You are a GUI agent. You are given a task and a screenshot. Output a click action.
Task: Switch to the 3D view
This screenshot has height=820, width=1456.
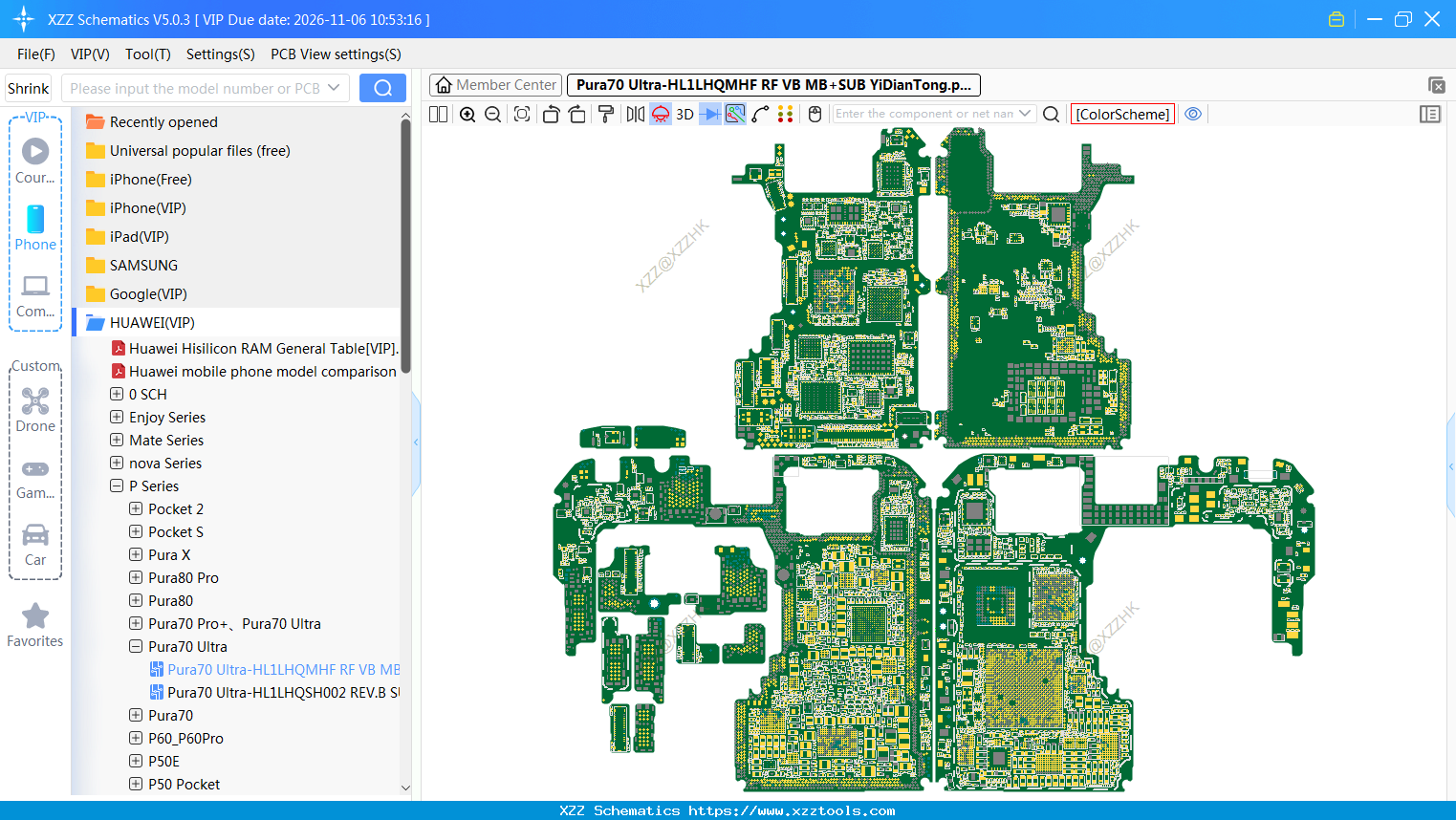(x=685, y=115)
